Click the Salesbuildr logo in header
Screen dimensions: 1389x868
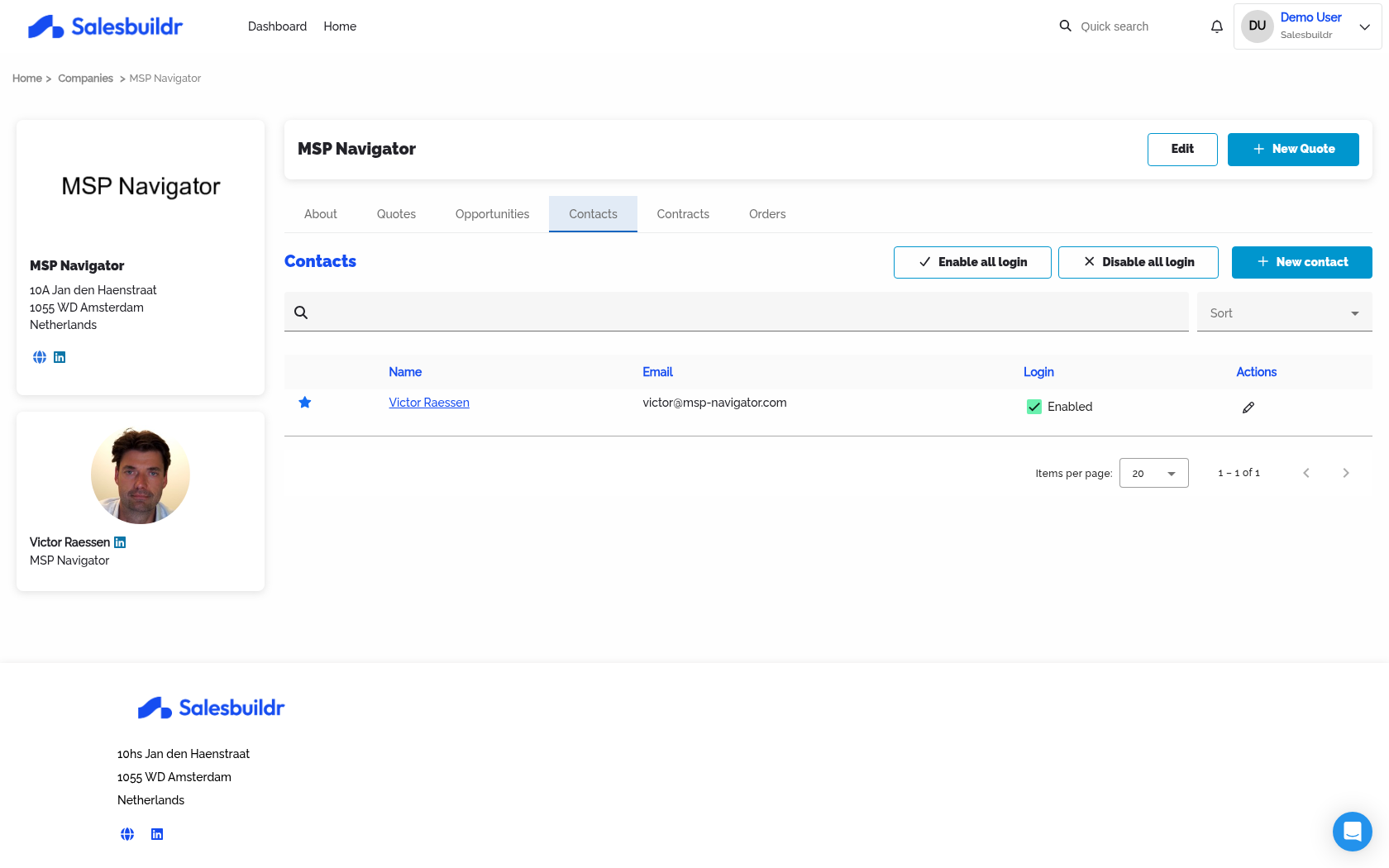[105, 26]
